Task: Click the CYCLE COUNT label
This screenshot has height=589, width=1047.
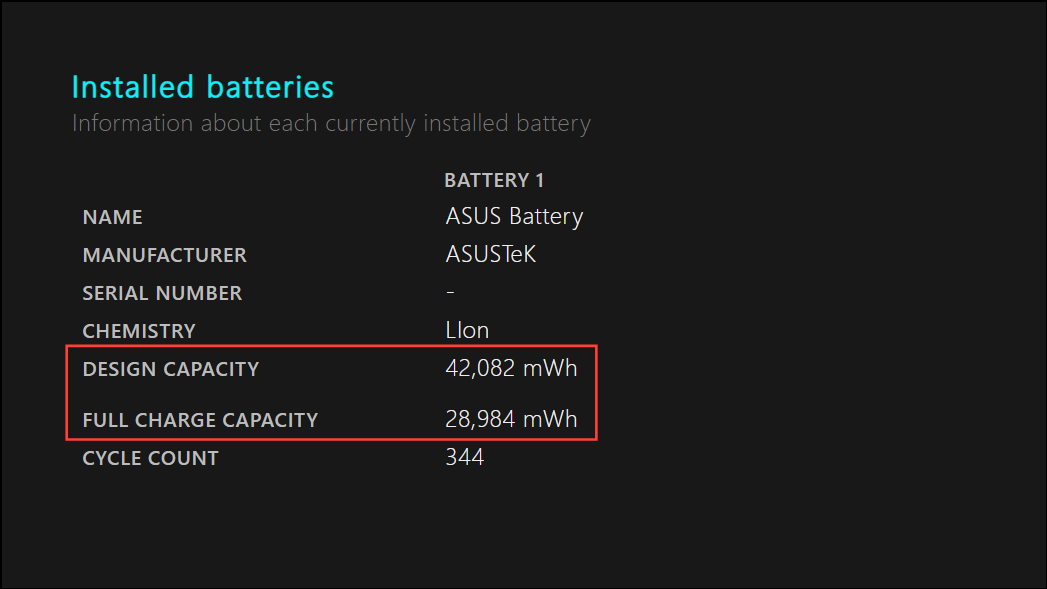Action: pos(150,458)
